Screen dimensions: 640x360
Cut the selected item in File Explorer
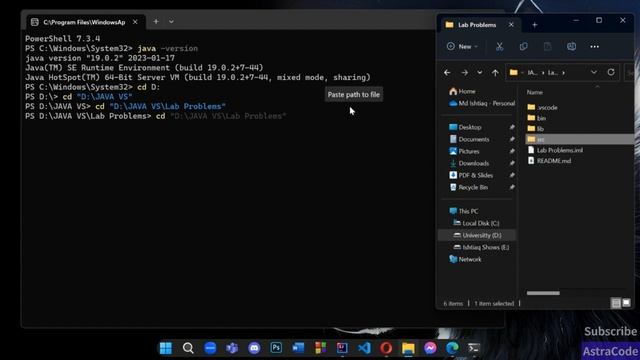(x=499, y=47)
